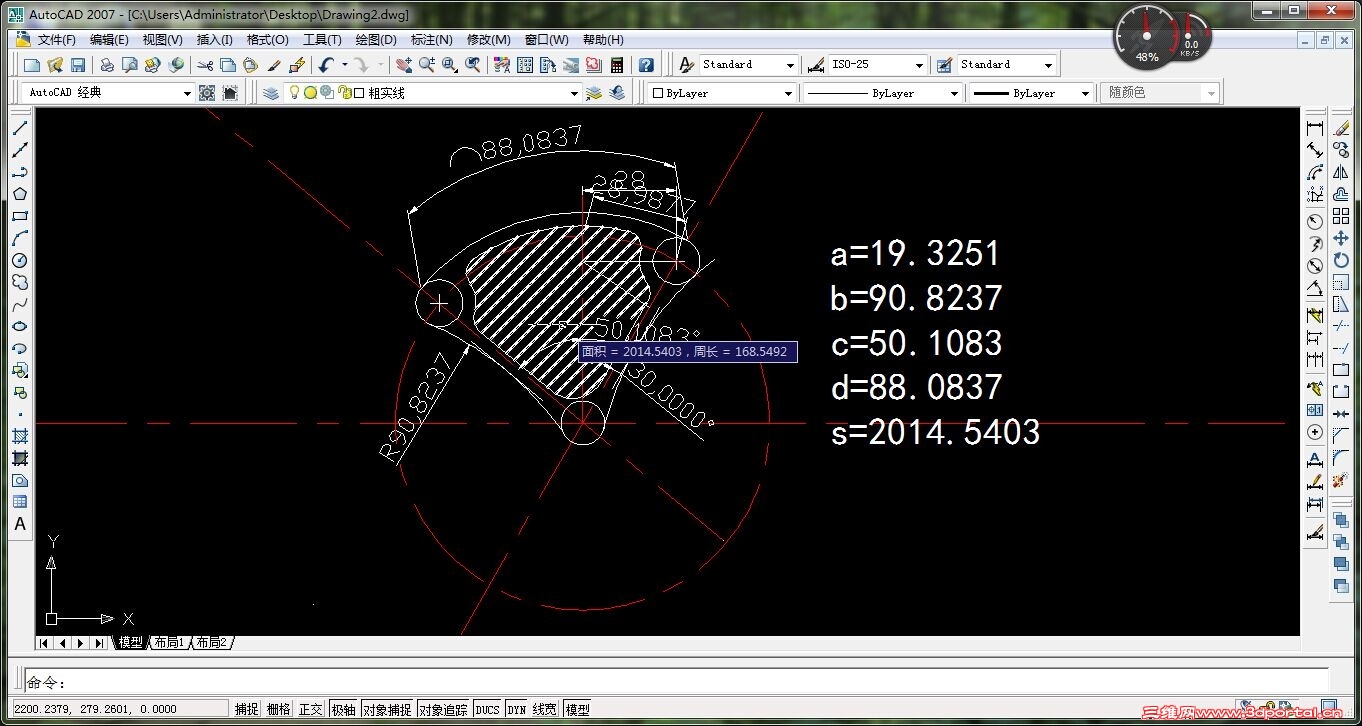Click the coordinates readout in status bar
The width and height of the screenshot is (1362, 726).
point(120,710)
